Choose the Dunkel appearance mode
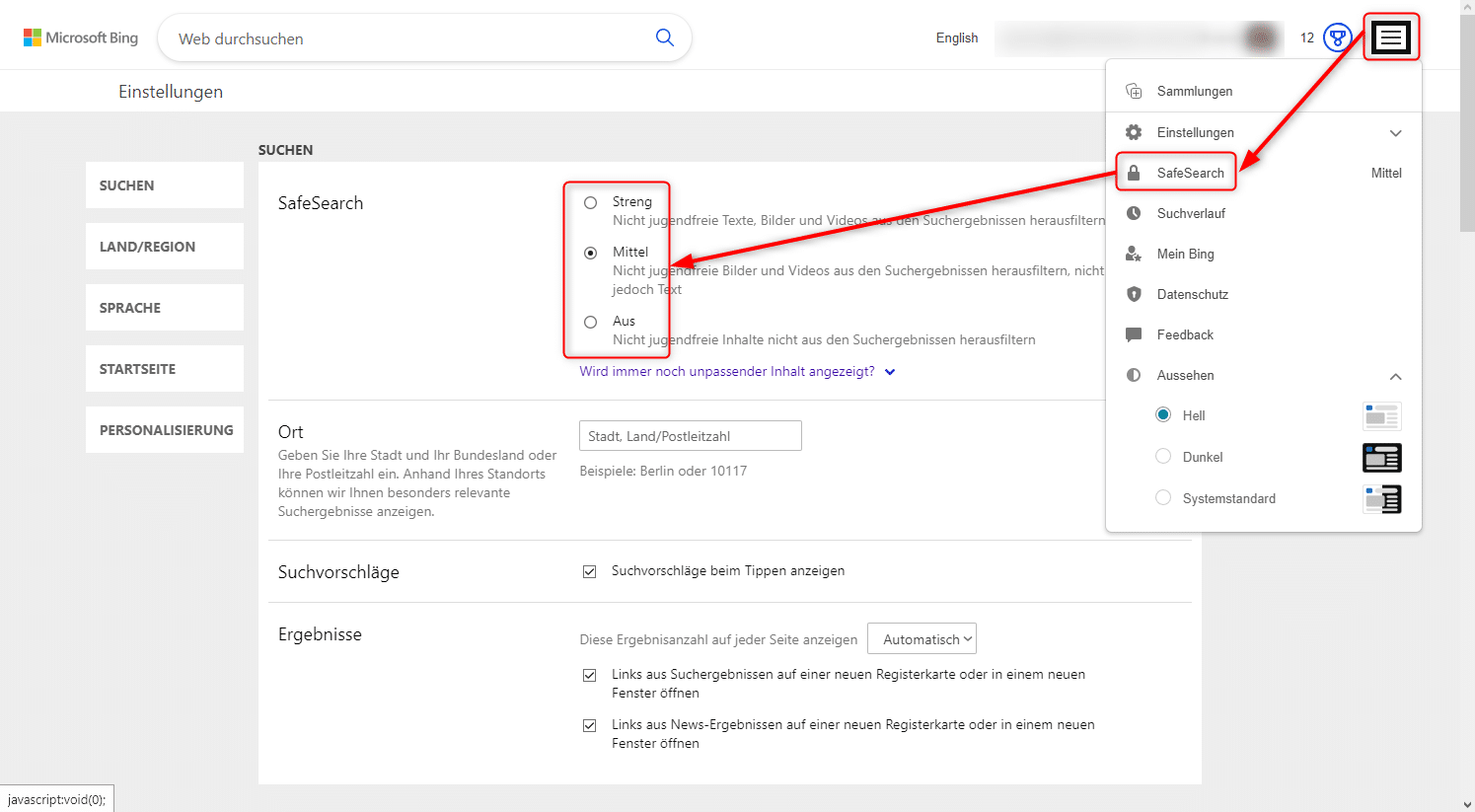The width and height of the screenshot is (1475, 812). [1163, 456]
